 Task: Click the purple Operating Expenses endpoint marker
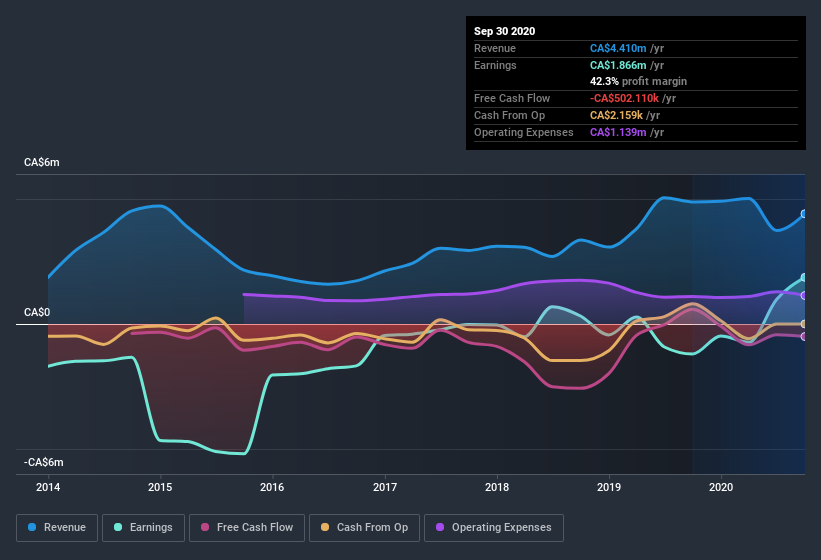click(804, 296)
